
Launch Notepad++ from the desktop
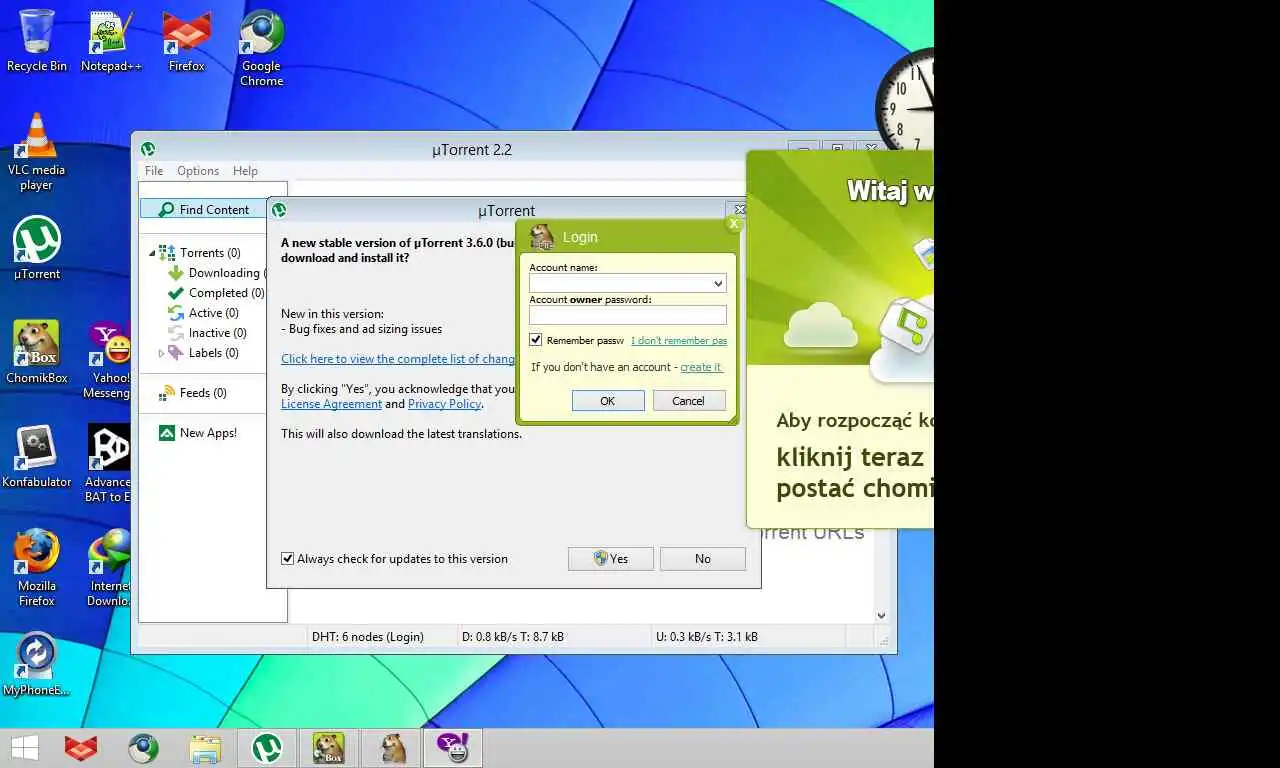[x=111, y=40]
